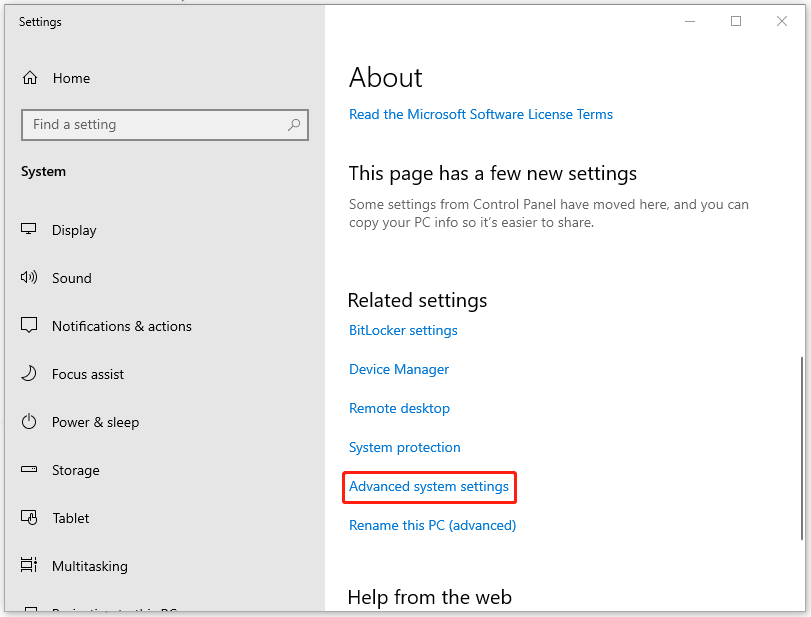Open Remote desktop link
The width and height of the screenshot is (811, 617).
pyautogui.click(x=399, y=409)
